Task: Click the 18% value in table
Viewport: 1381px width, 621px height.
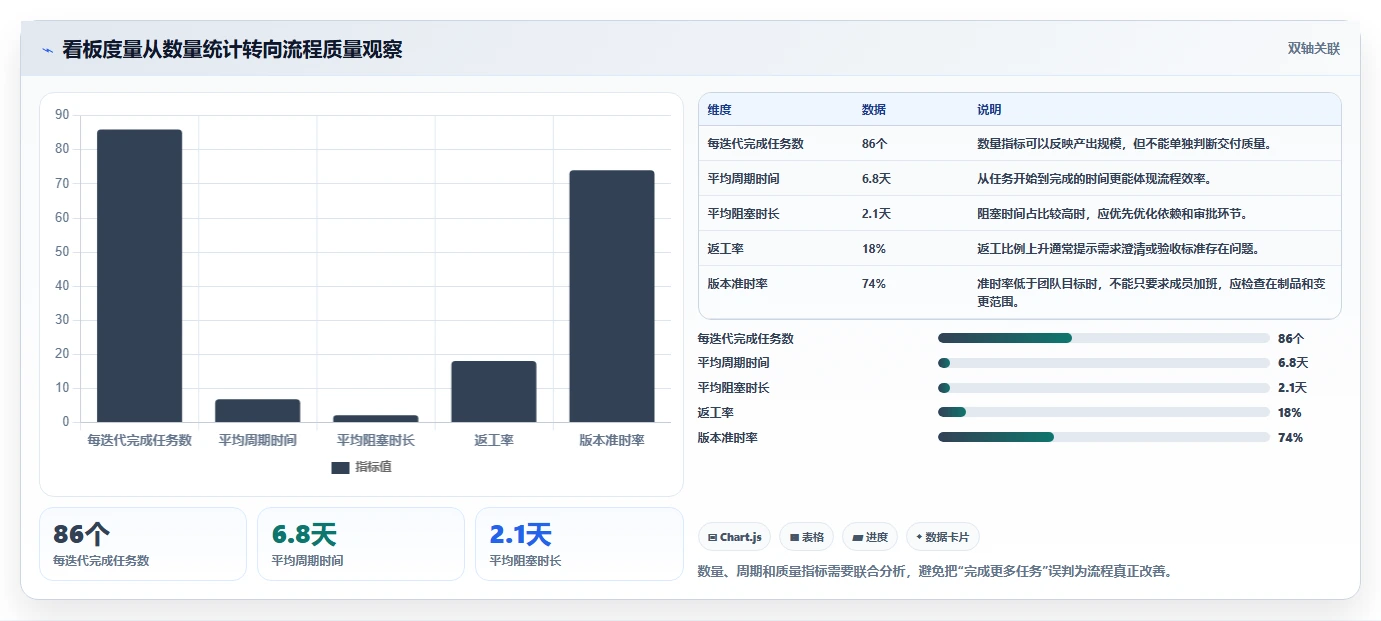Action: pos(873,249)
